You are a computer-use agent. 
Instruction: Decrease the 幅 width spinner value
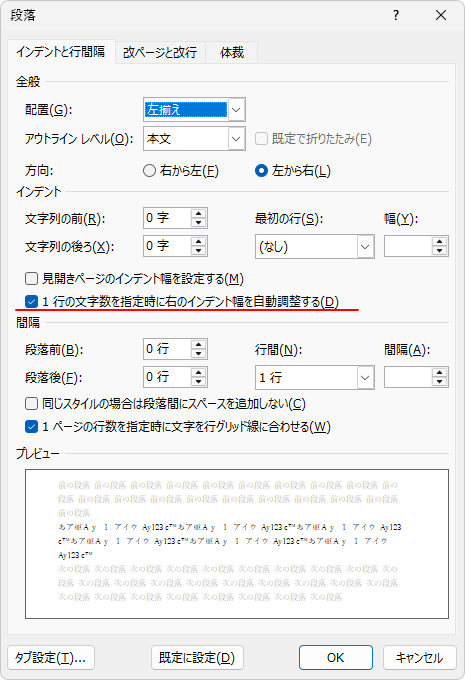tap(440, 252)
